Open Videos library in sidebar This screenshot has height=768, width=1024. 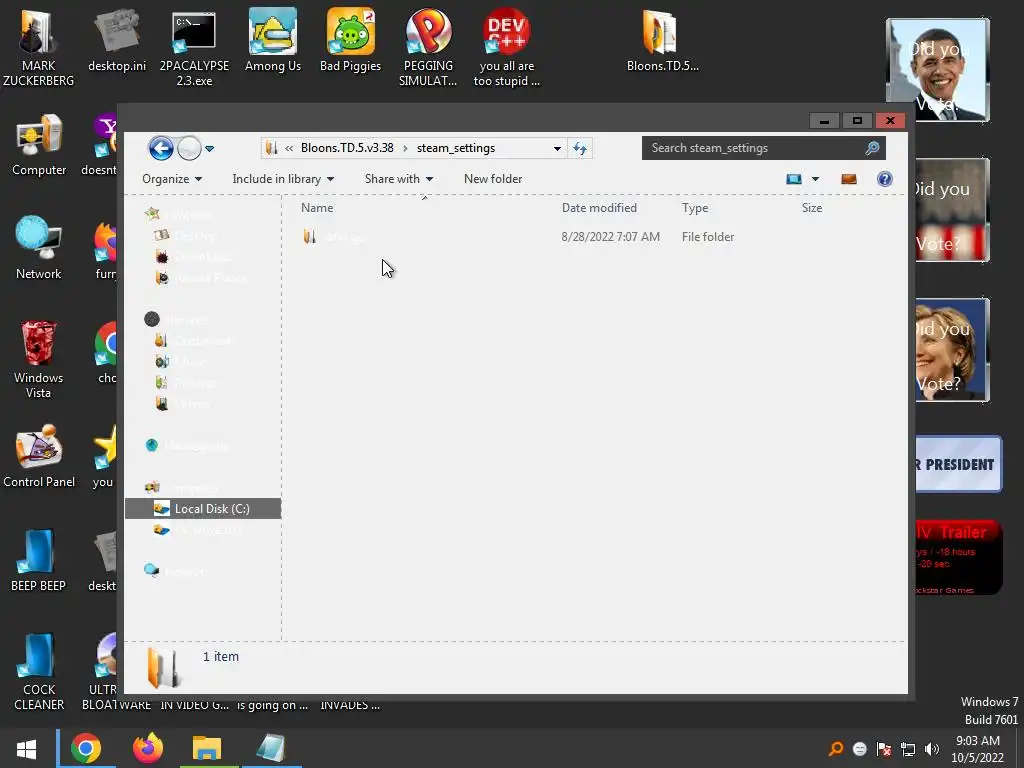(183, 404)
